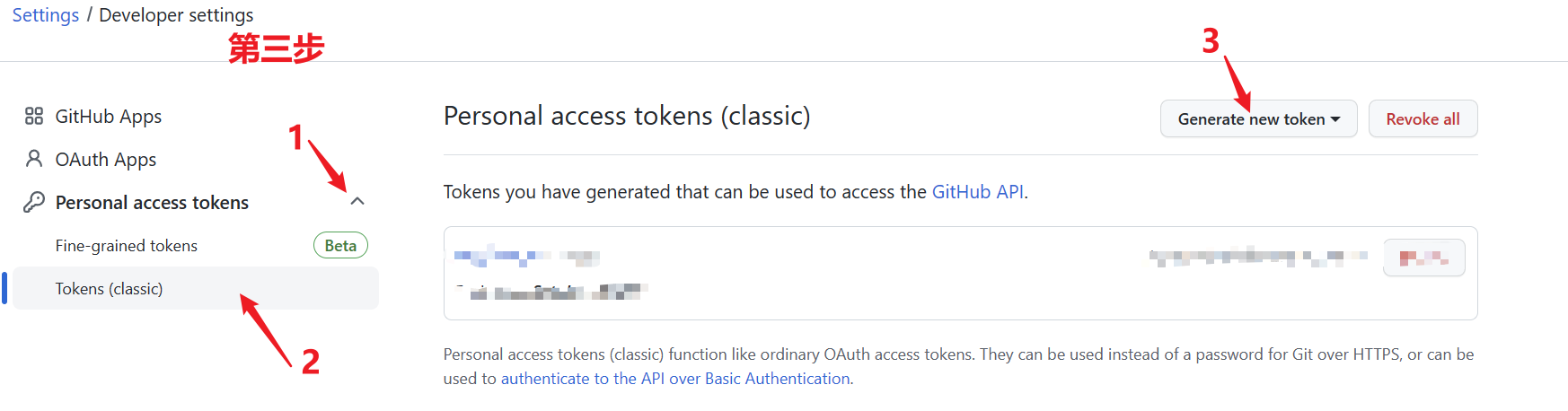Open the GitHub Apps sidebar label
The height and width of the screenshot is (411, 1568).
coord(109,117)
